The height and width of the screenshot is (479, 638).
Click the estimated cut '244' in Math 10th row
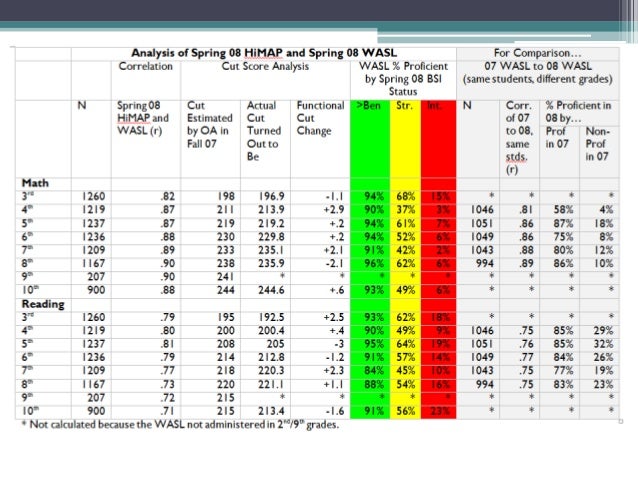(x=226, y=291)
